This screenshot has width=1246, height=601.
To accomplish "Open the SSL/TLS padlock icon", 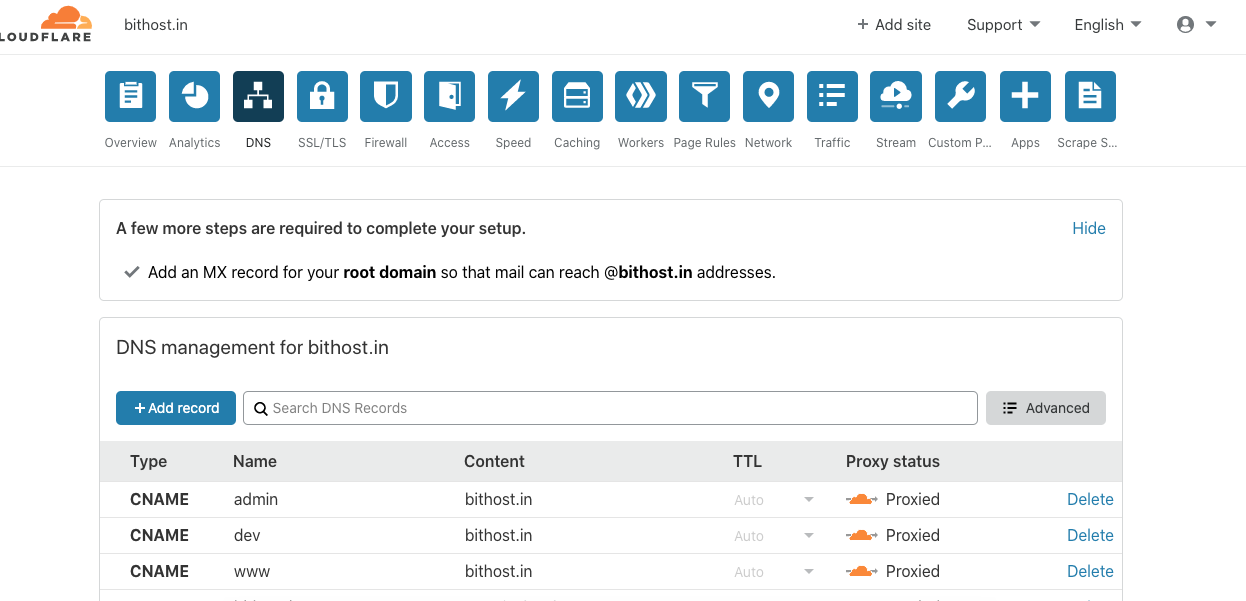I will (322, 96).
